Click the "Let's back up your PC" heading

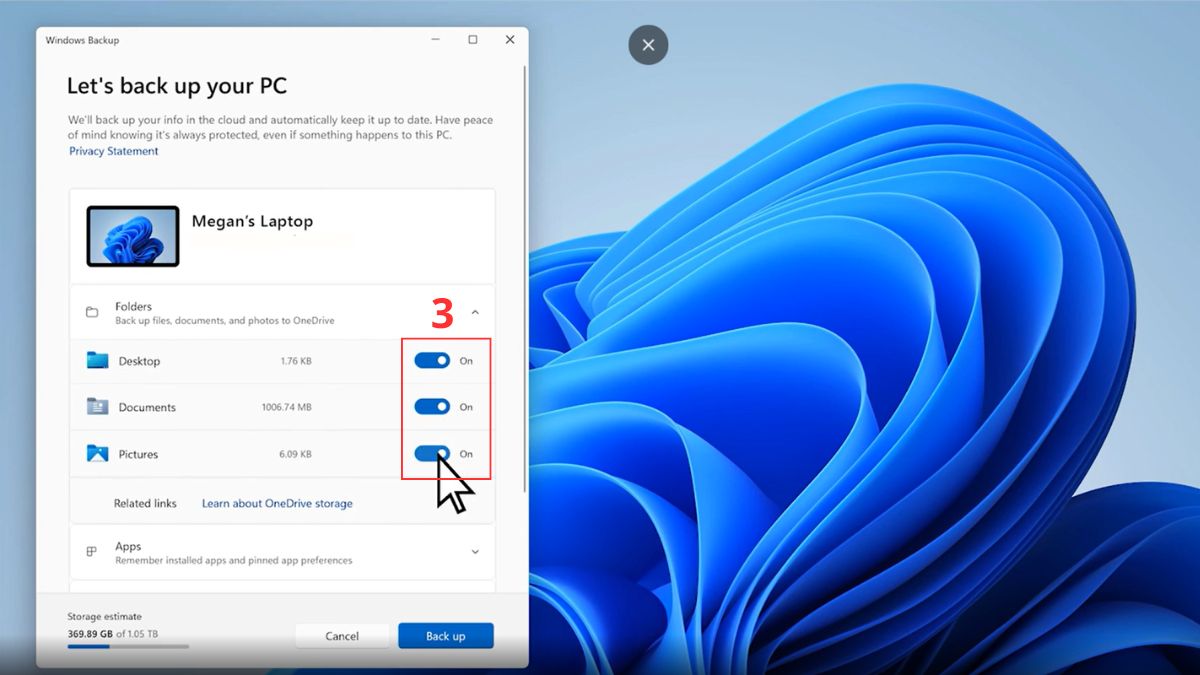[x=177, y=86]
